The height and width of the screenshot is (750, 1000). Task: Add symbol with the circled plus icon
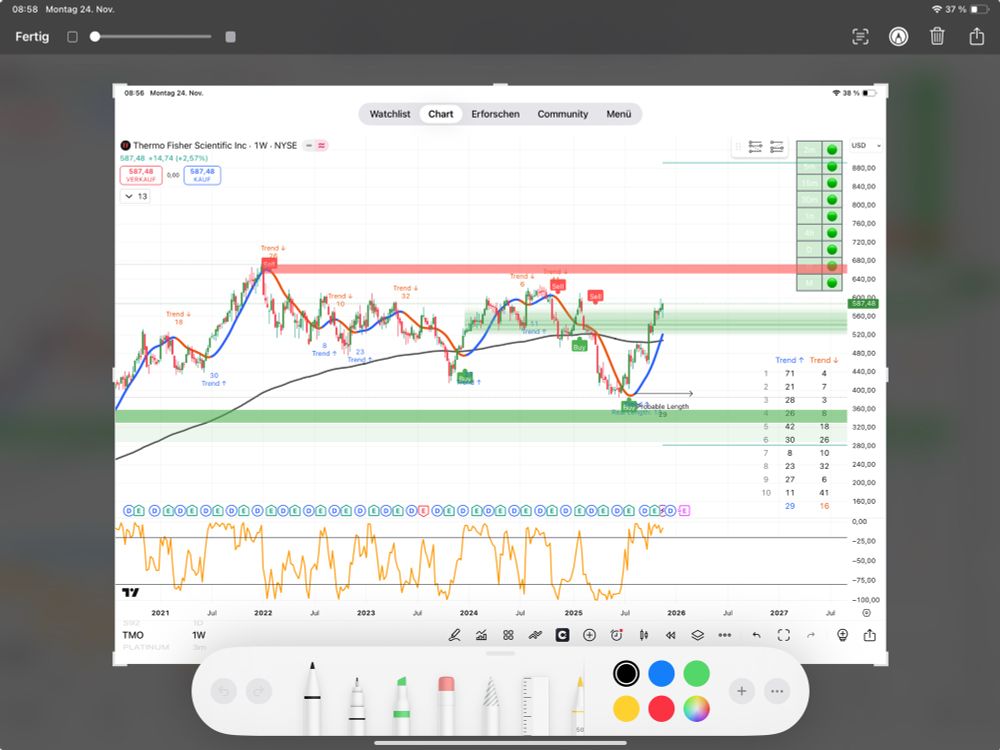point(589,635)
